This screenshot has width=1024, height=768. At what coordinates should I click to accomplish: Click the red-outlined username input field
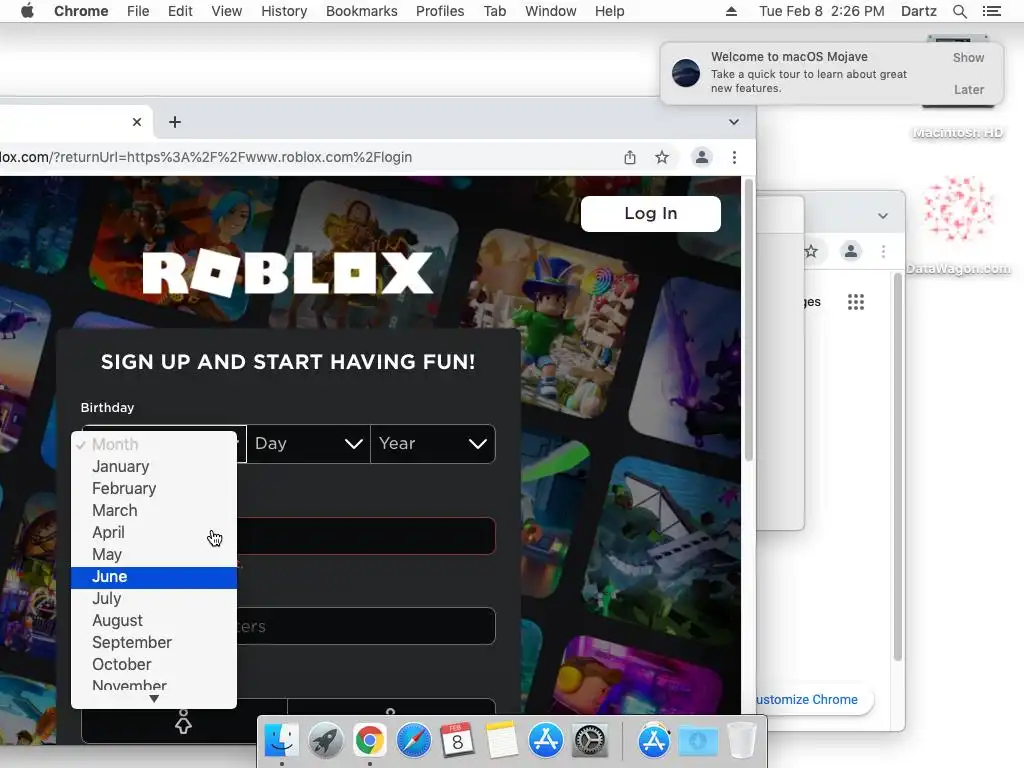366,536
